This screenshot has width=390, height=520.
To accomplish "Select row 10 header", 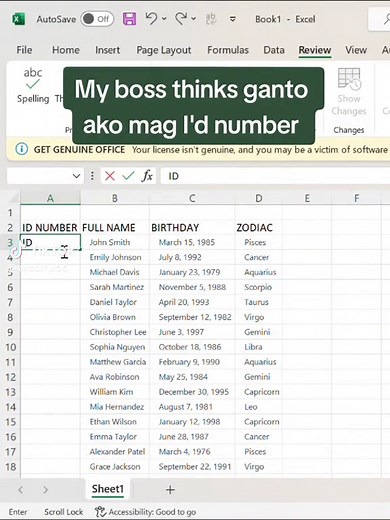I will tap(10, 347).
